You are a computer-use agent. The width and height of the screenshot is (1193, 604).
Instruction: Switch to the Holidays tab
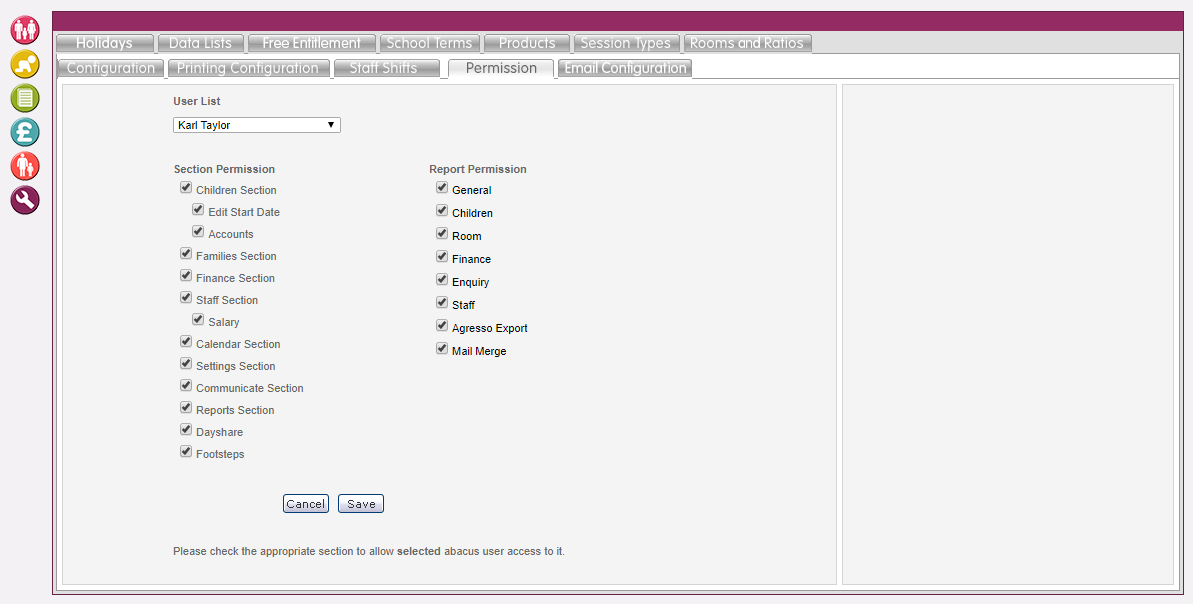pos(104,43)
